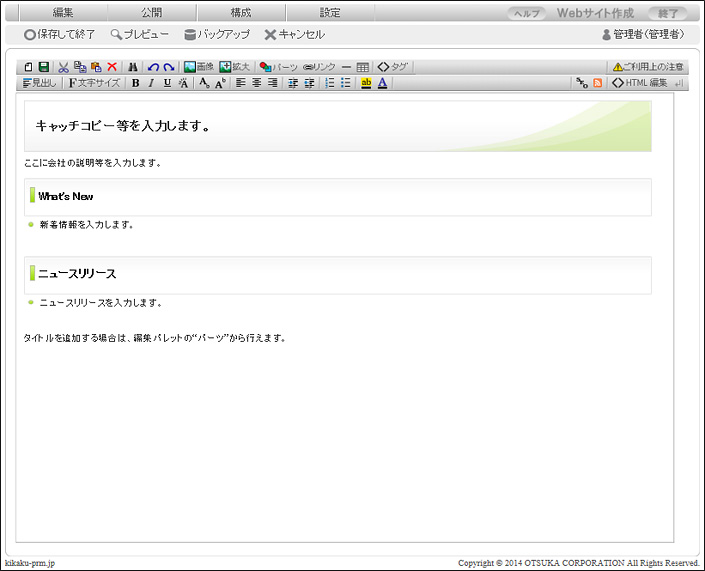Screen dimensions: 705x571
Task: Insert a table with the table icon
Action: tap(362, 67)
